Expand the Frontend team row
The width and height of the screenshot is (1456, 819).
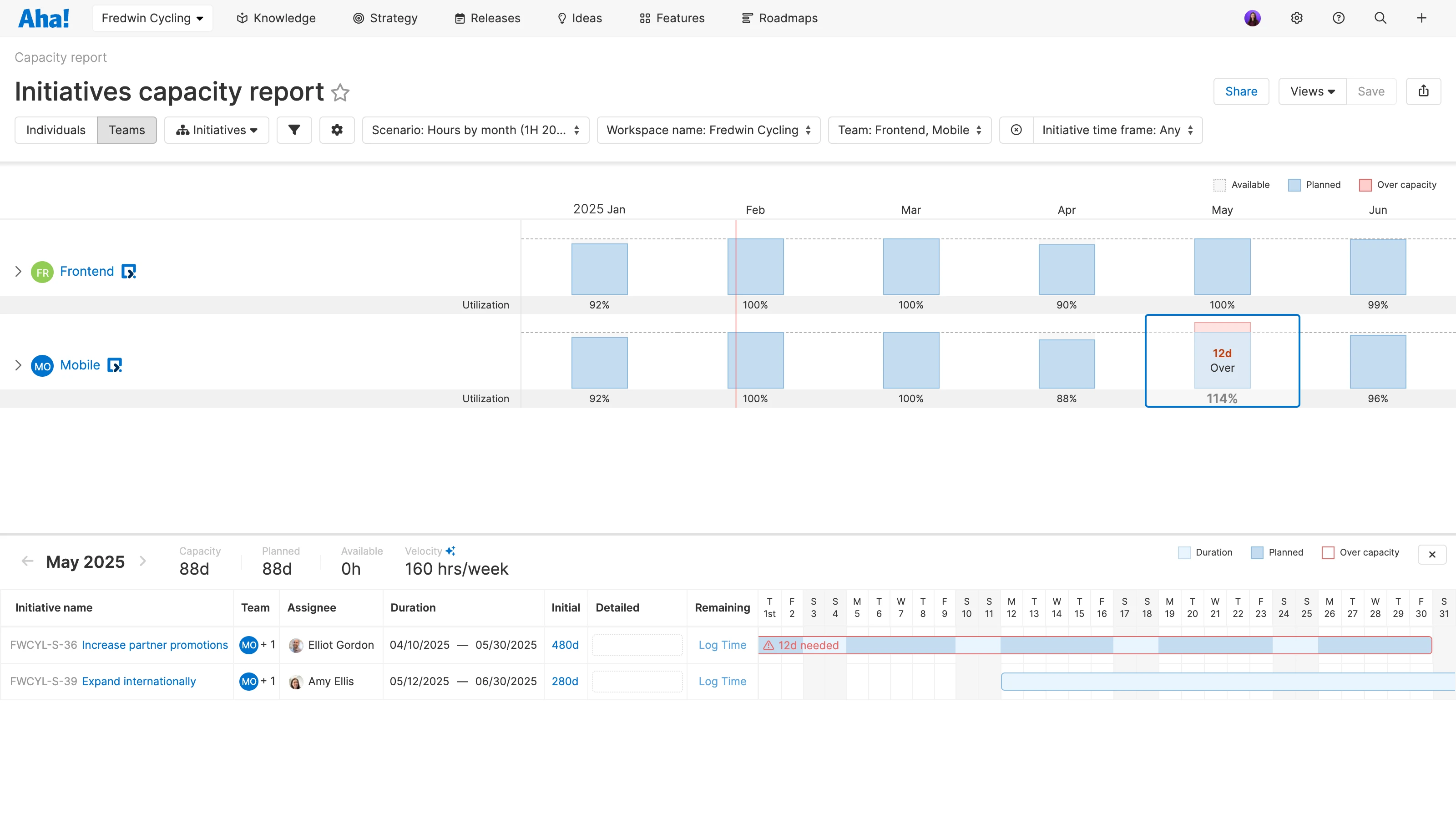[x=19, y=271]
